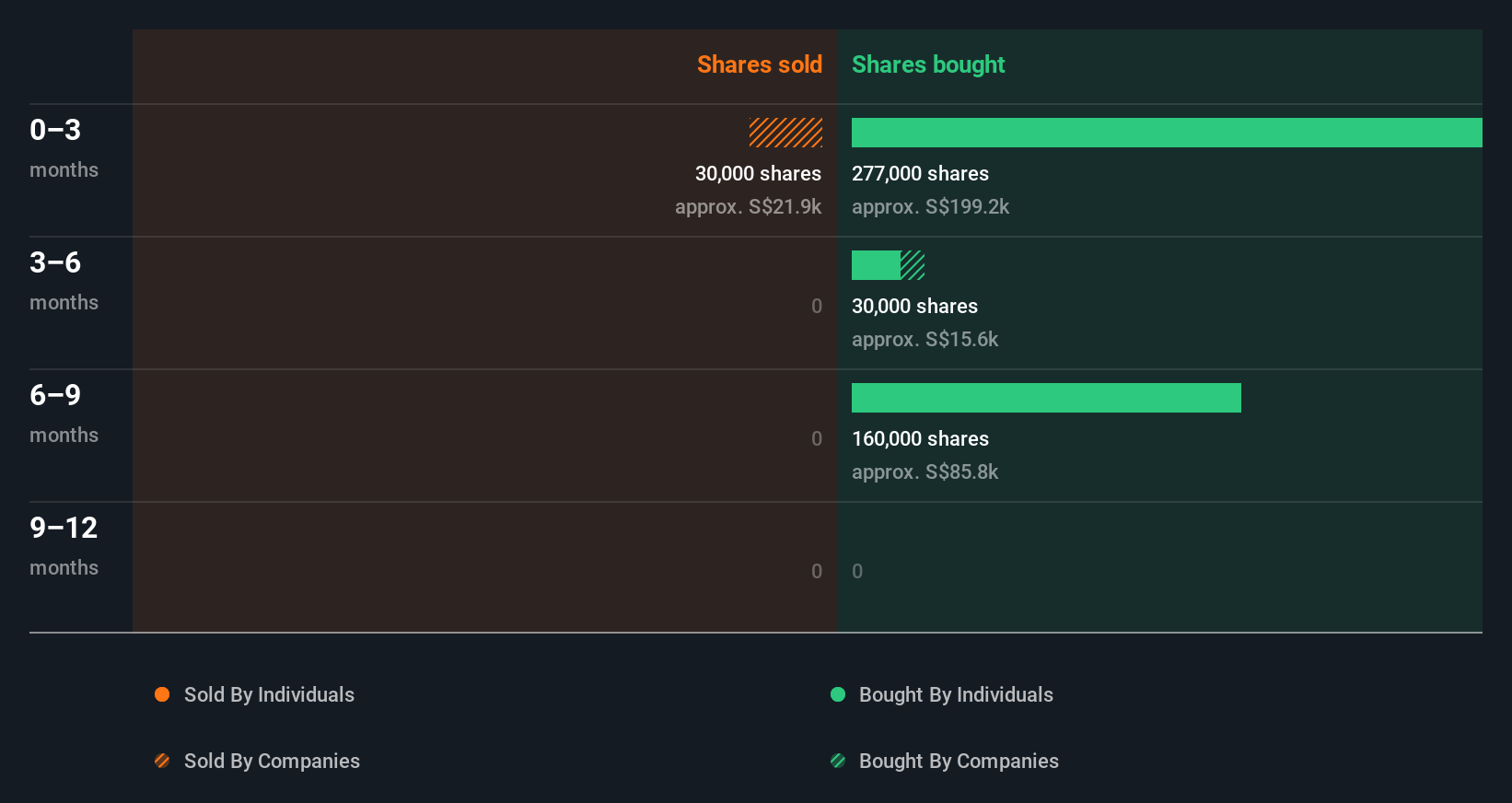The image size is (1512, 803).
Task: Select the Bought By Individuals legend label
Action: 956,694
